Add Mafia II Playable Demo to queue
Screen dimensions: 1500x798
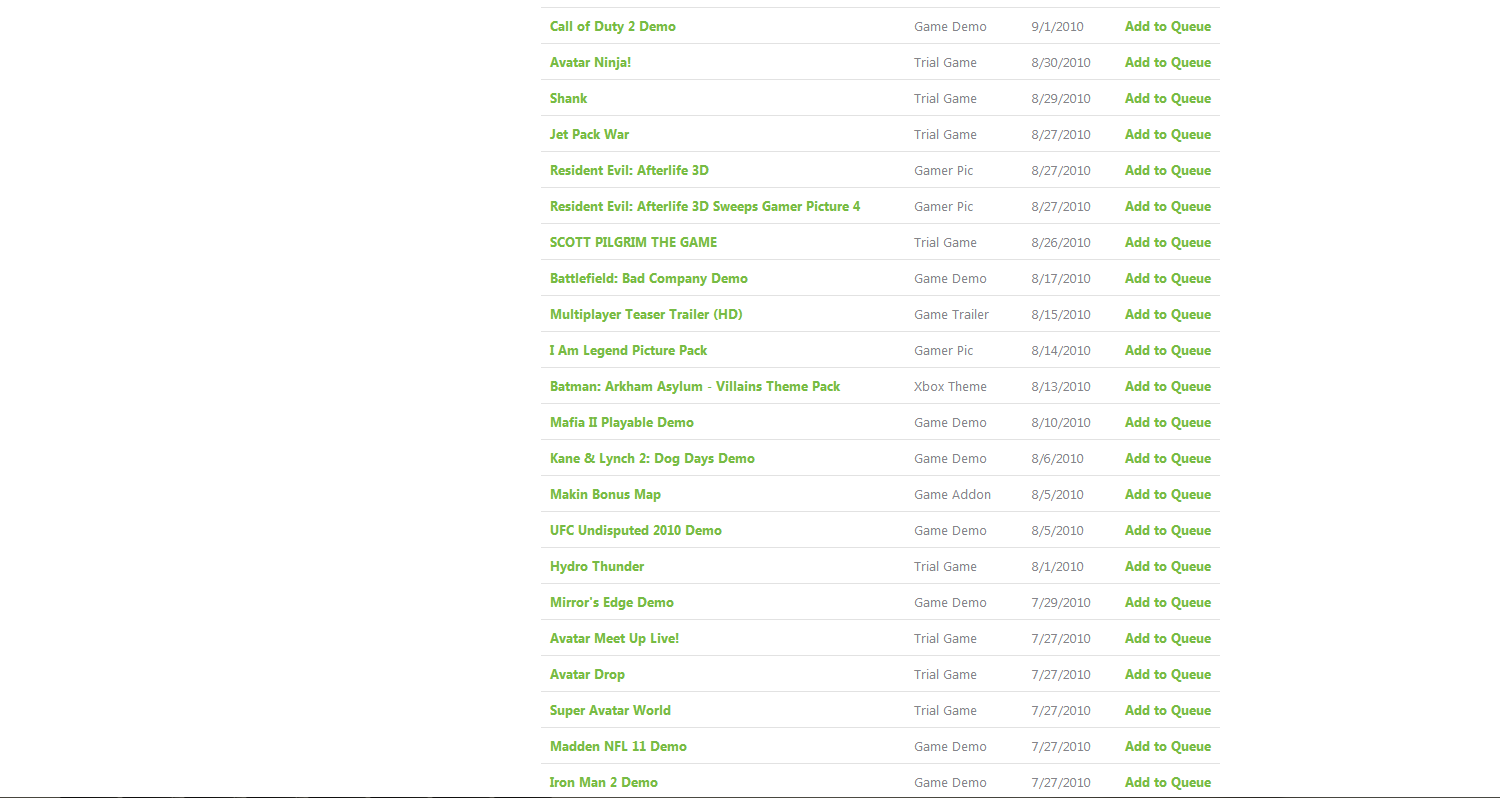1167,423
